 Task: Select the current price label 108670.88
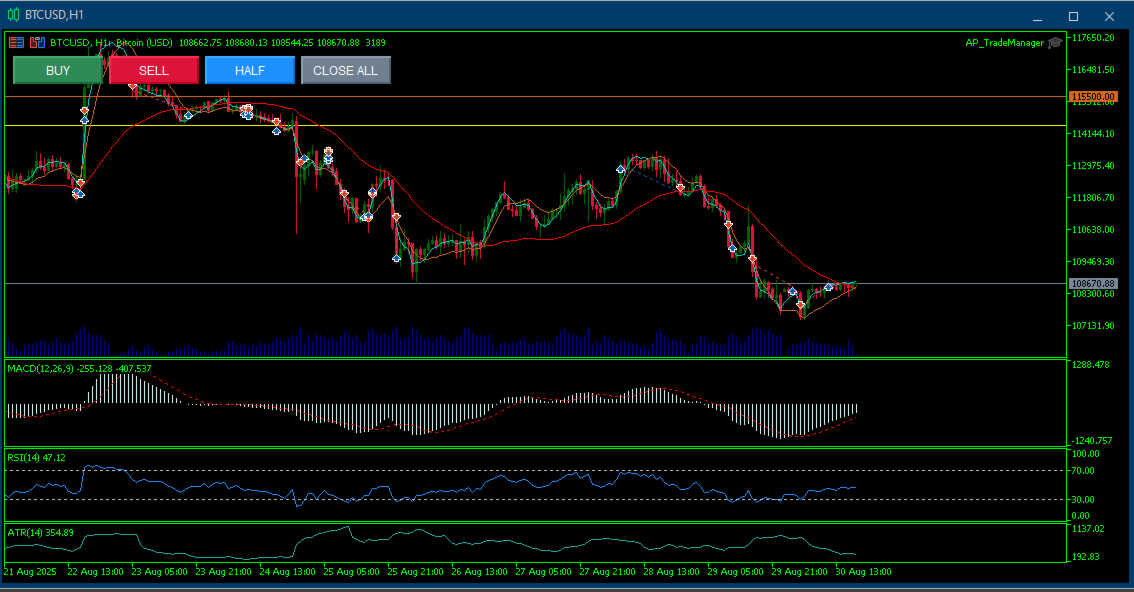1093,284
